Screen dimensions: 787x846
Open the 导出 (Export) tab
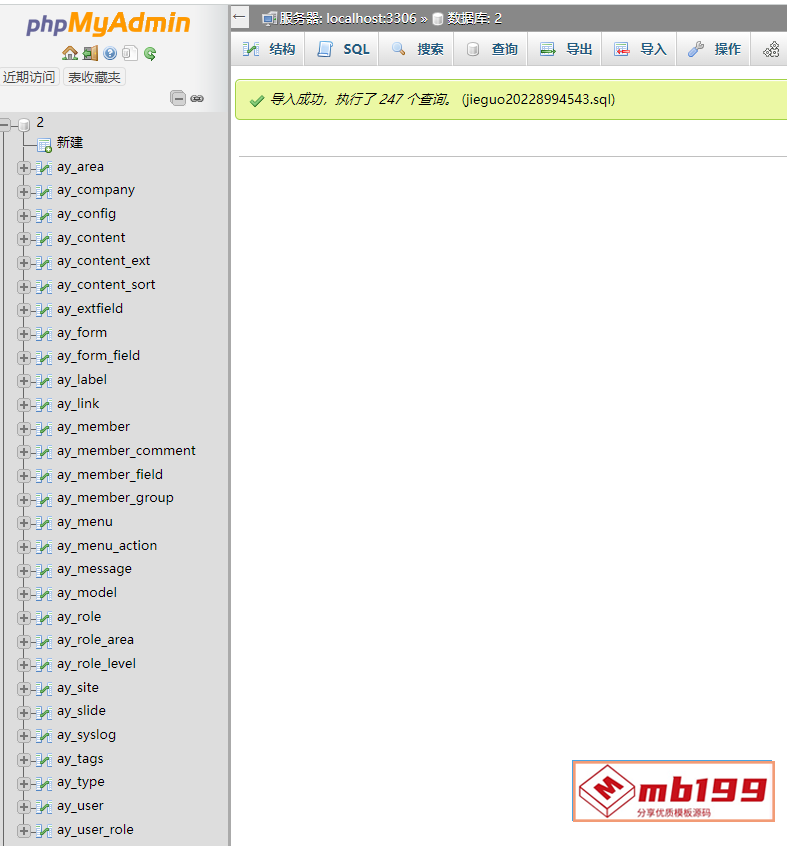[x=566, y=49]
